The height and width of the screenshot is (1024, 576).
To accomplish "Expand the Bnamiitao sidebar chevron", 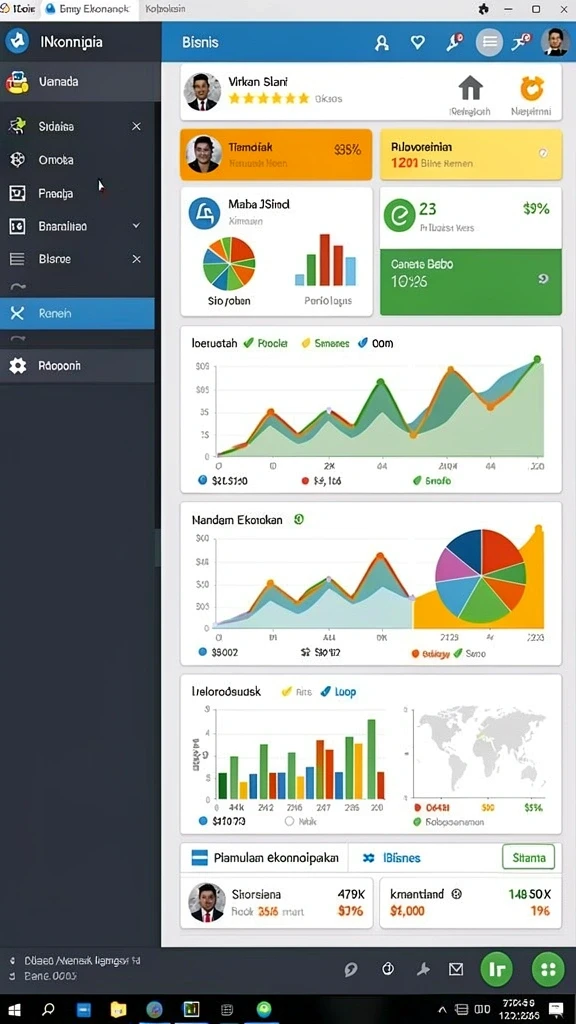I will [x=136, y=226].
